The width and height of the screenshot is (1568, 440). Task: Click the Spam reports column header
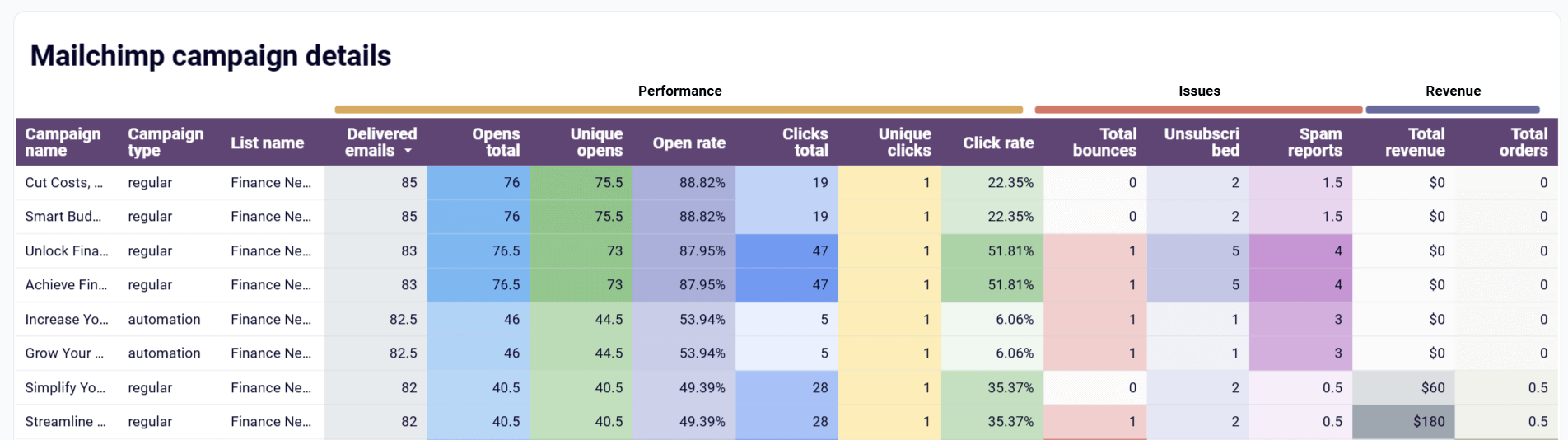[1314, 142]
